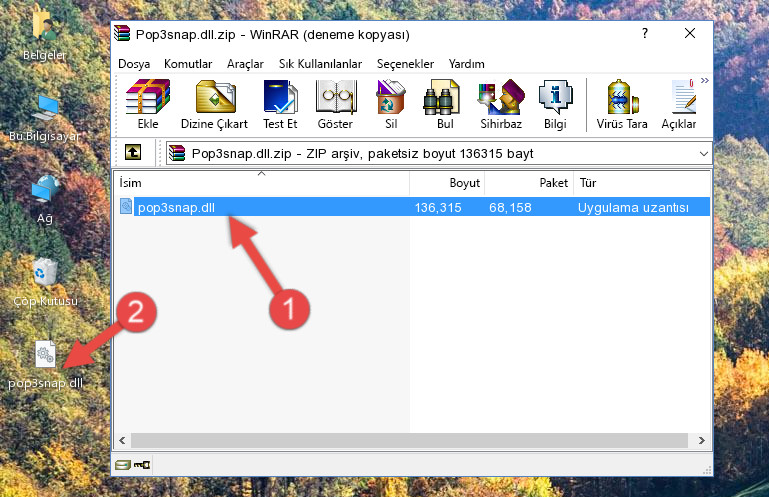The image size is (769, 497).
Task: Click the horizontal scrollbar track
Action: click(410, 440)
